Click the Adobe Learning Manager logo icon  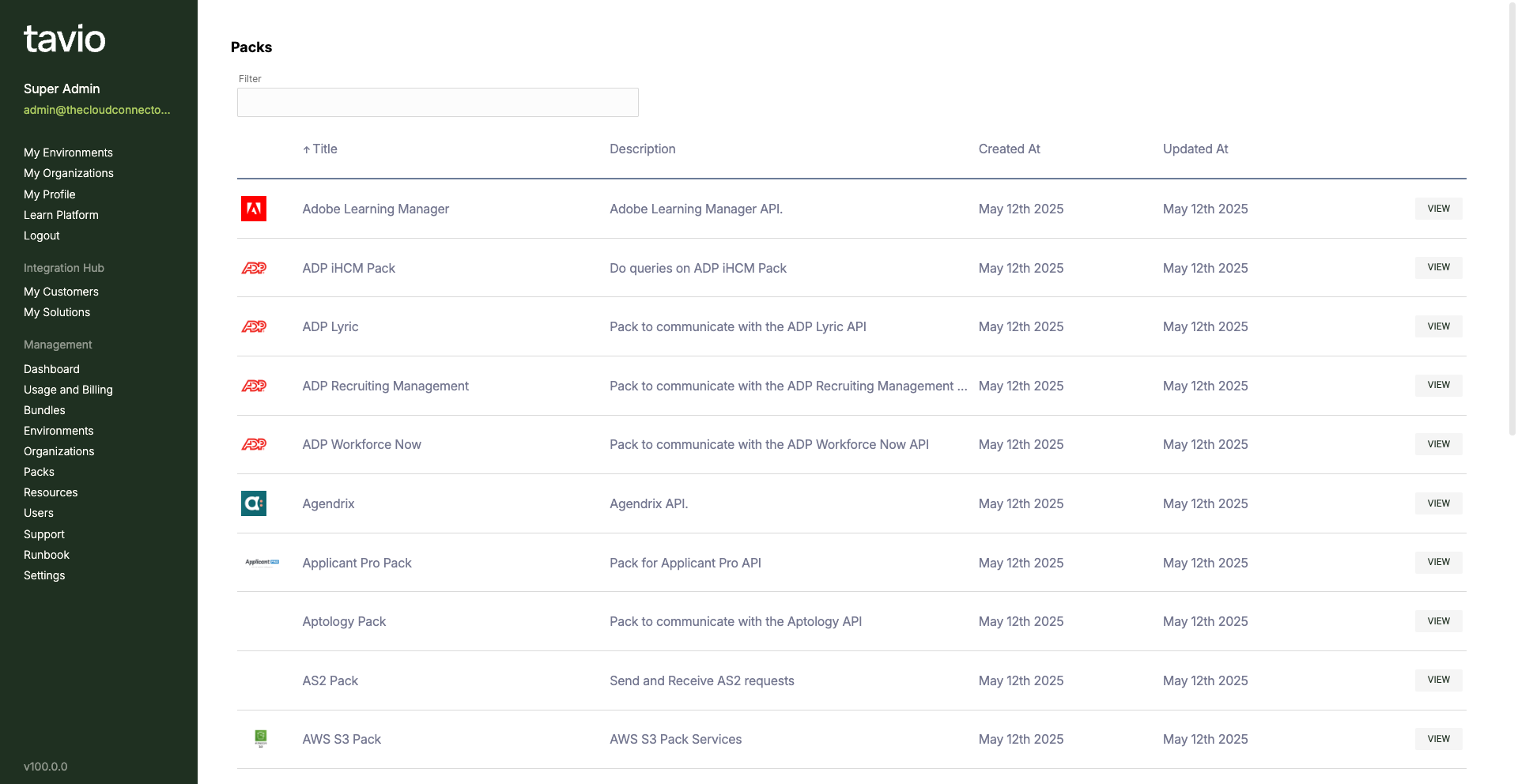tap(254, 209)
